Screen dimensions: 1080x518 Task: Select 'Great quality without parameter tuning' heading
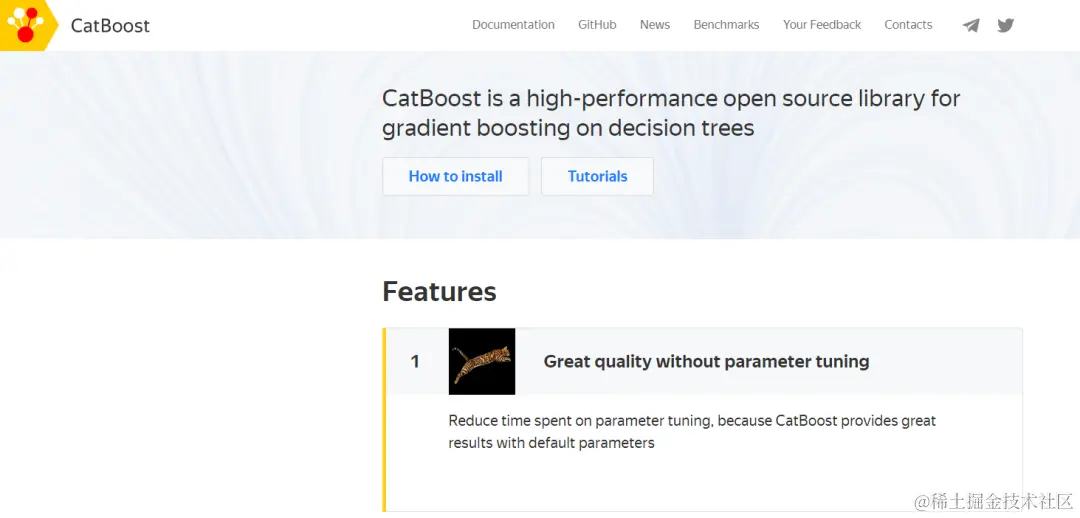(706, 361)
